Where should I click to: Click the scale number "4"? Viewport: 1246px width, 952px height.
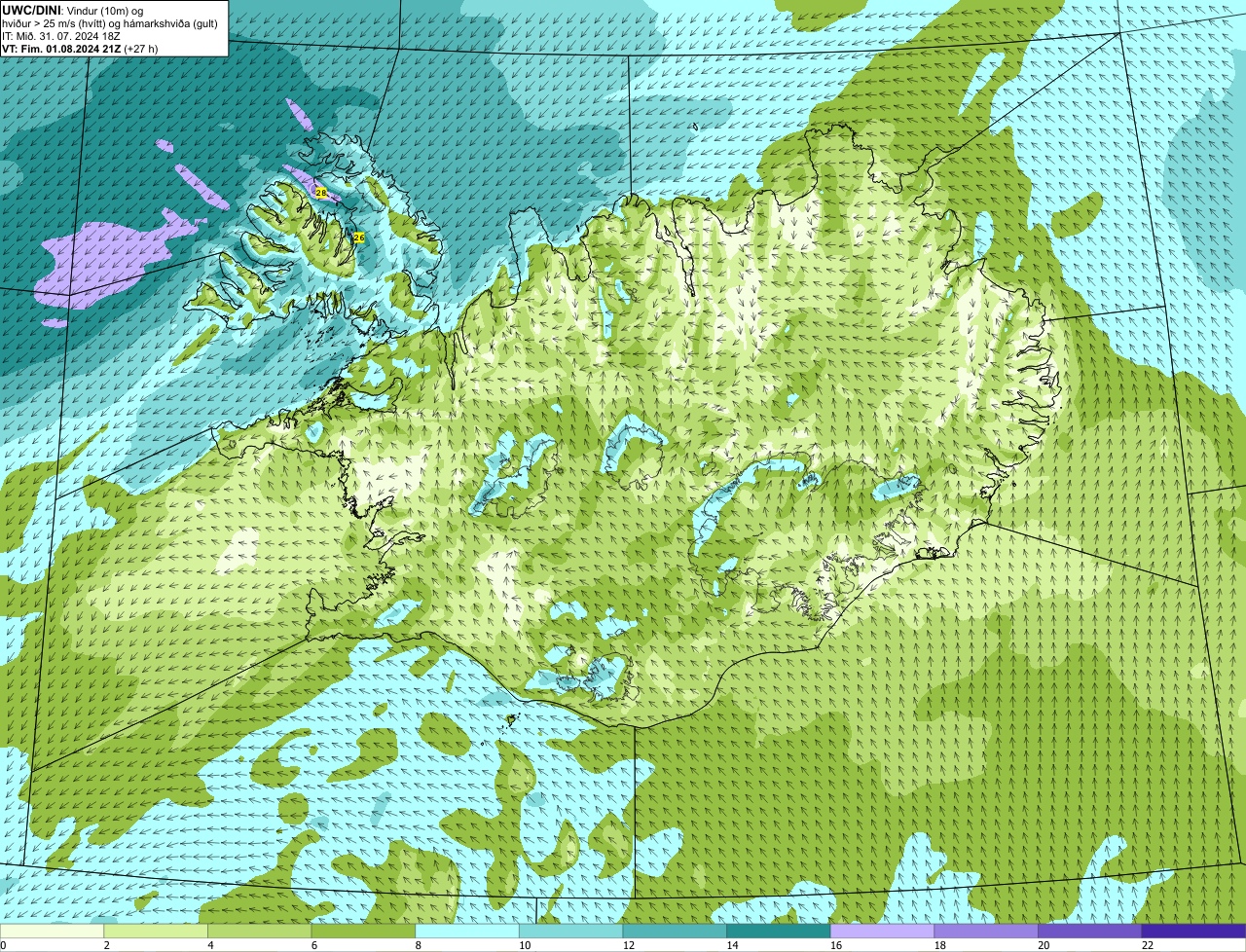coord(210,945)
